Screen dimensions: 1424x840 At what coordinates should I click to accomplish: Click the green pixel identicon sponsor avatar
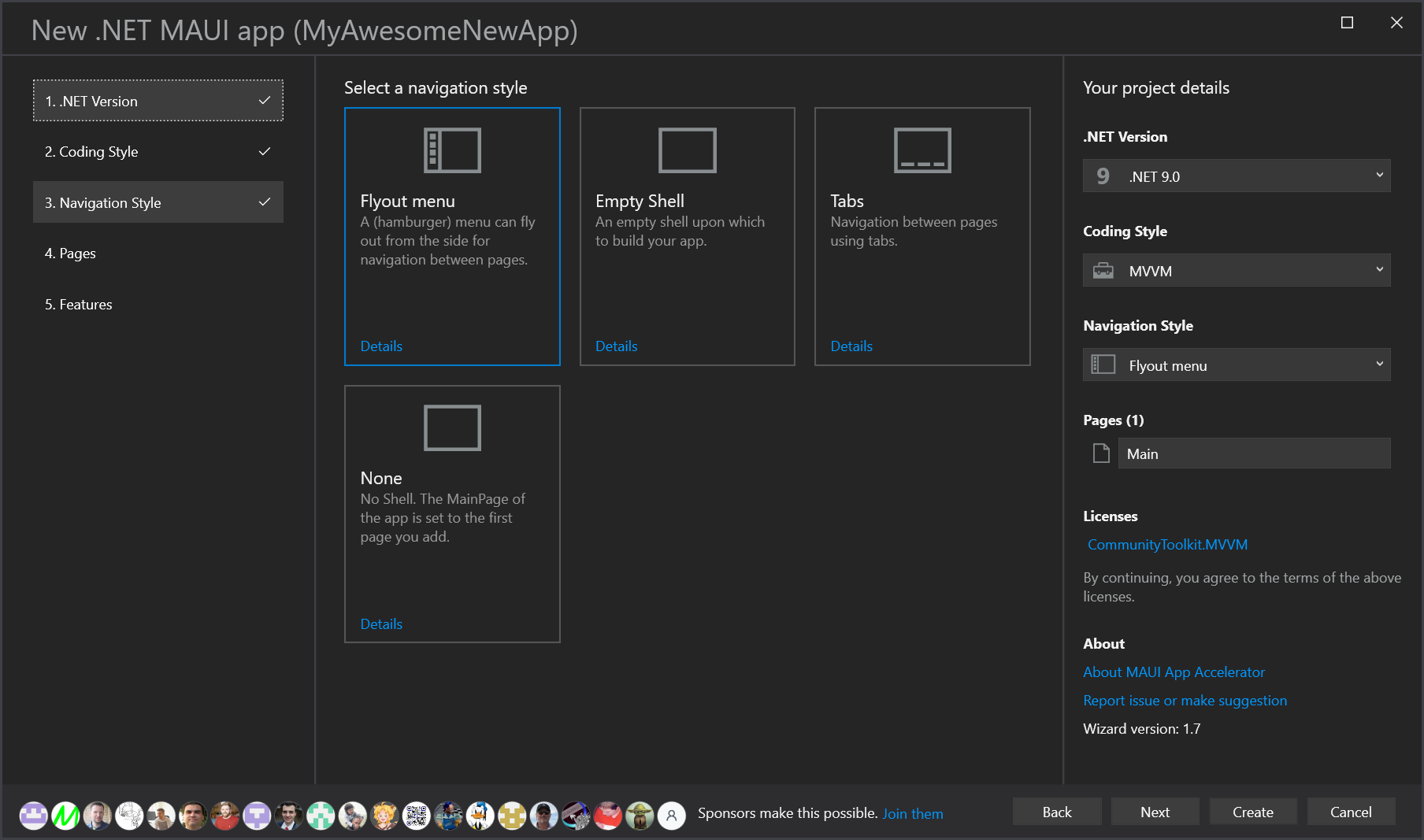(x=321, y=816)
